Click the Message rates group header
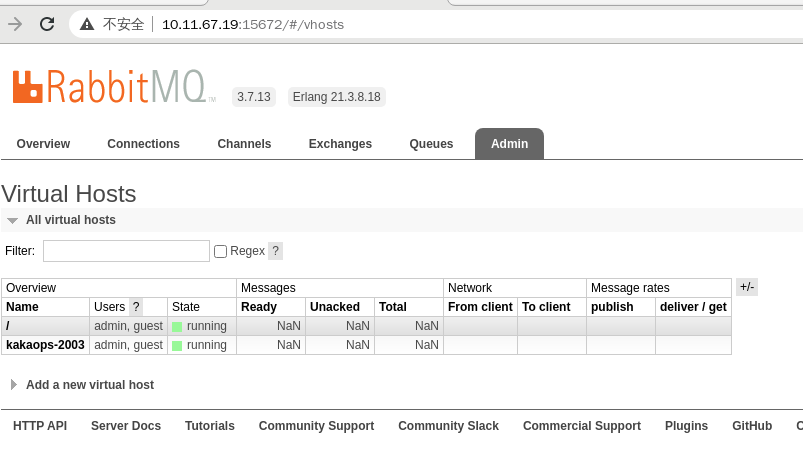 [x=630, y=288]
